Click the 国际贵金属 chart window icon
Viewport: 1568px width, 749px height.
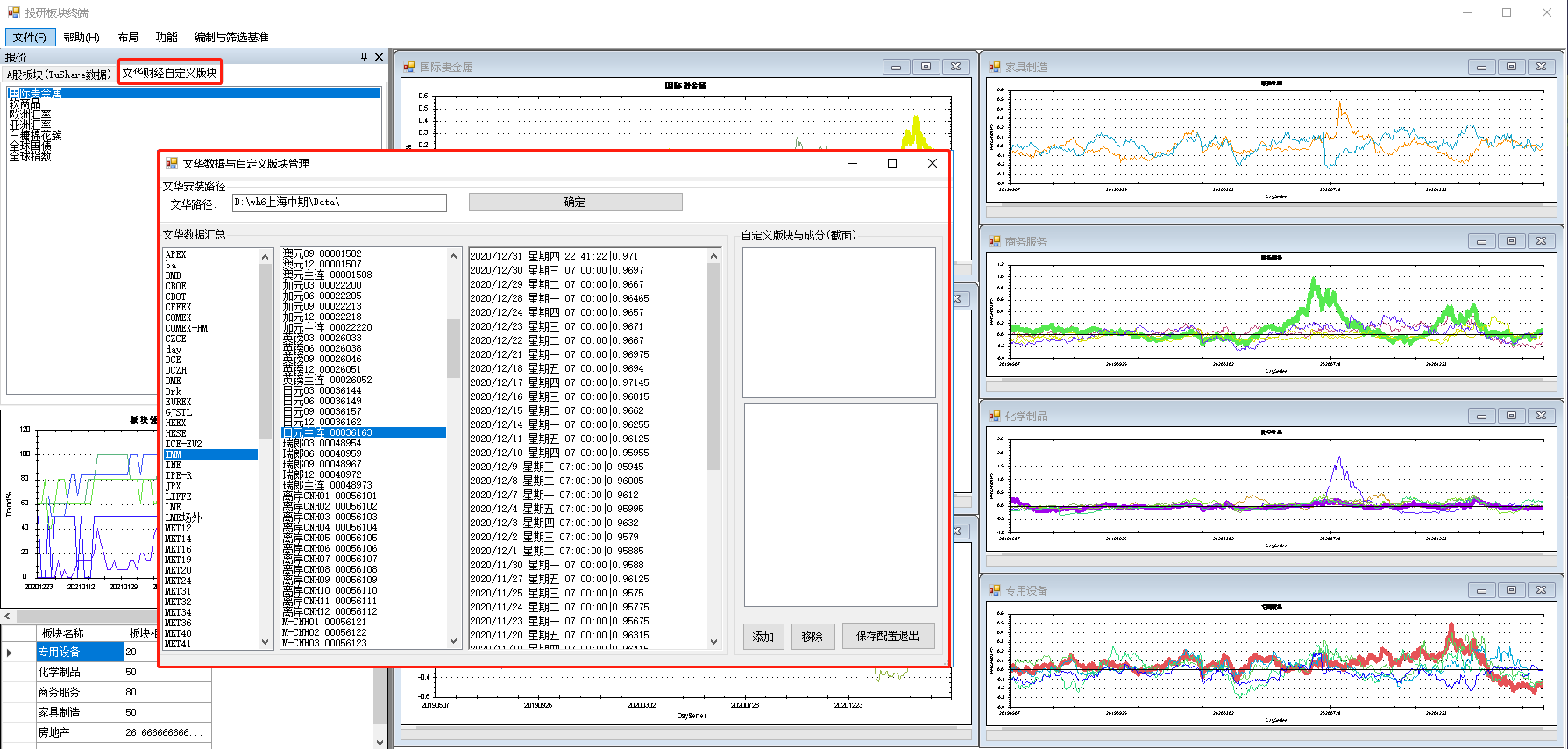click(409, 67)
